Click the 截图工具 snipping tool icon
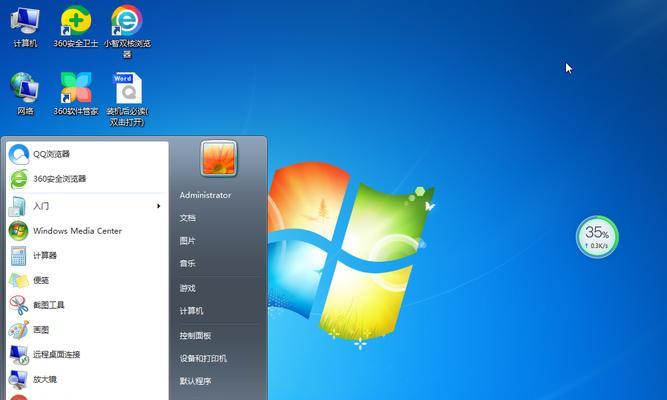Image resolution: width=667 pixels, height=400 pixels. 19,305
